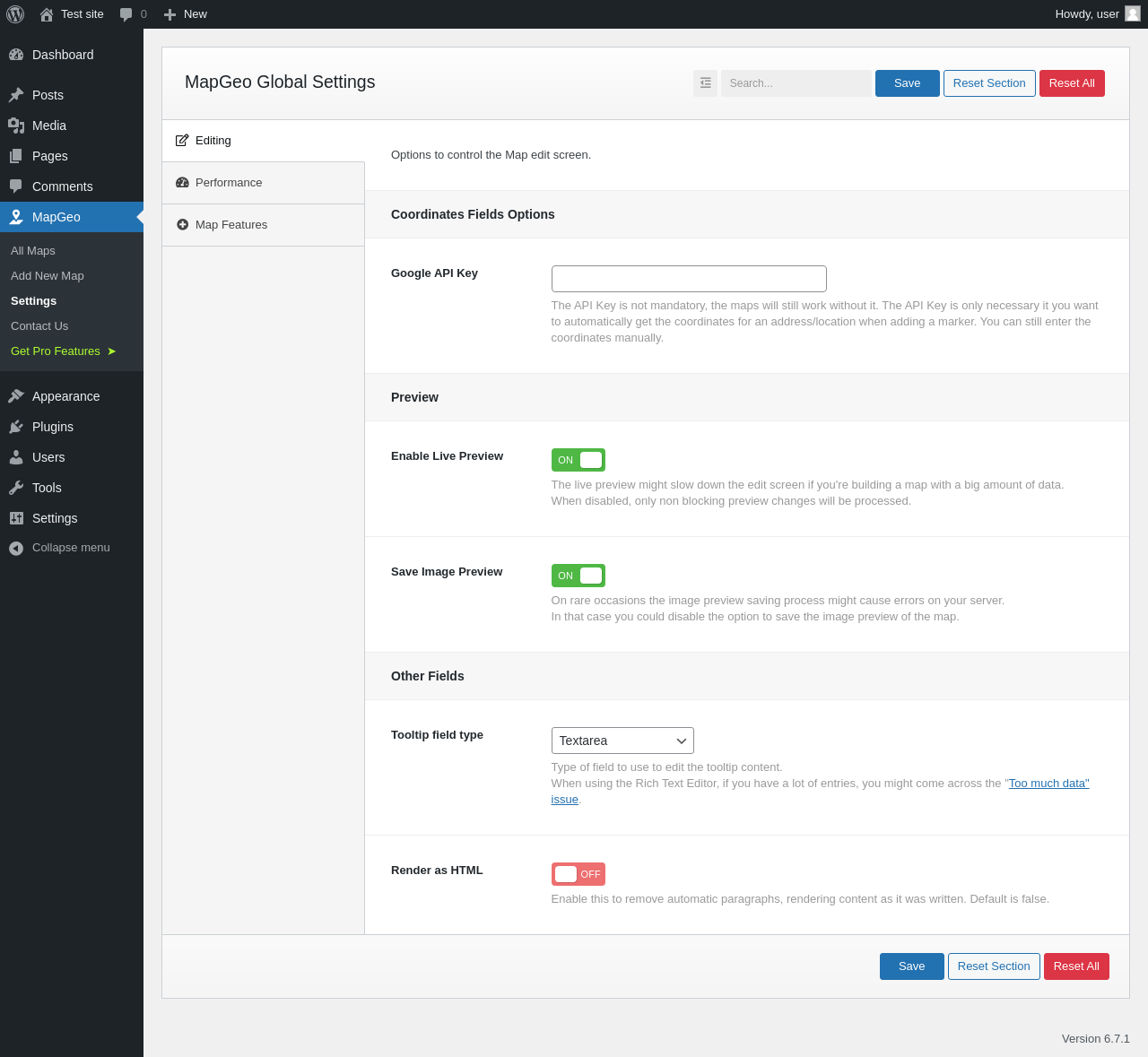
Task: Open the Tooltip field type dropdown
Action: click(622, 741)
